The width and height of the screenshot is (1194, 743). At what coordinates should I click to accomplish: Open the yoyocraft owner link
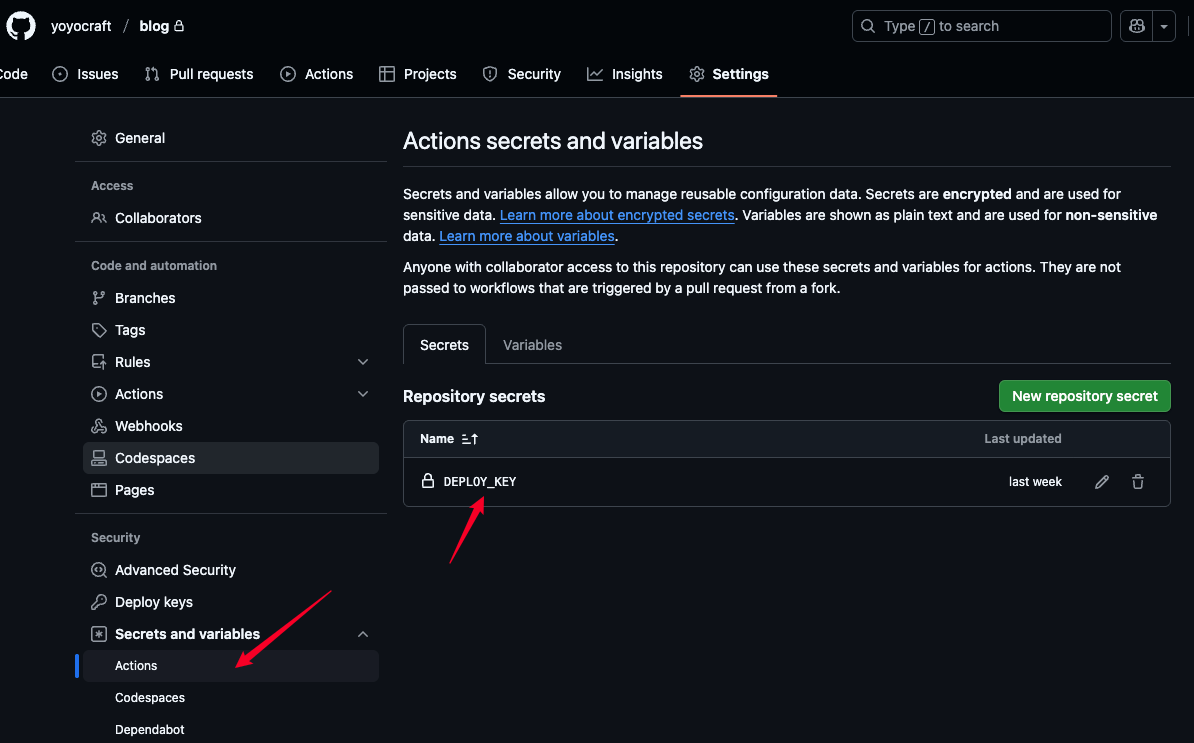point(81,26)
